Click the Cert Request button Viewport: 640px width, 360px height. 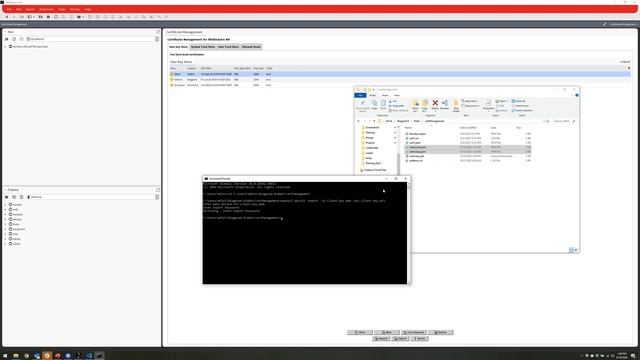click(414, 332)
